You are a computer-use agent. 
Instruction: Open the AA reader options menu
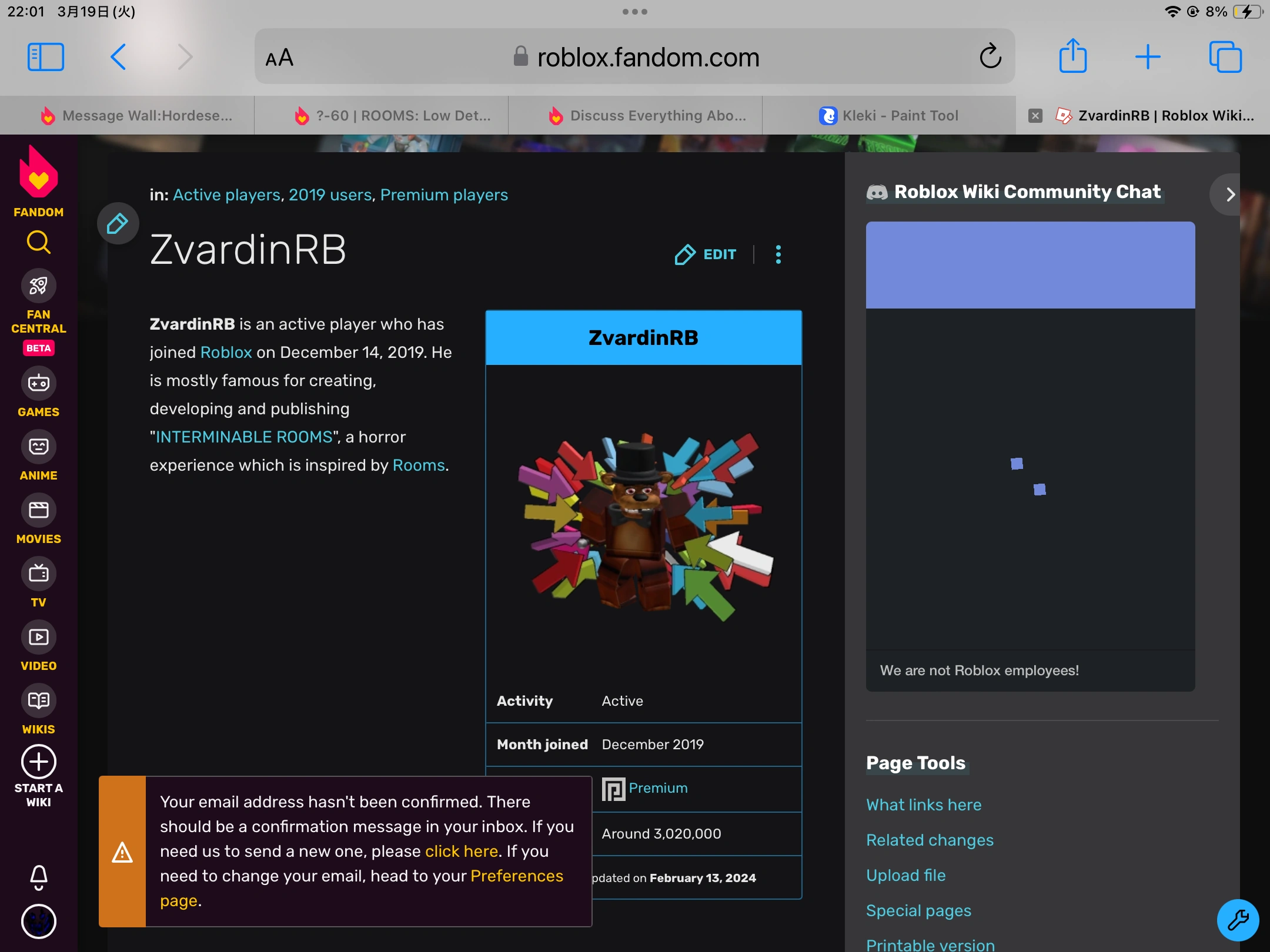[279, 58]
